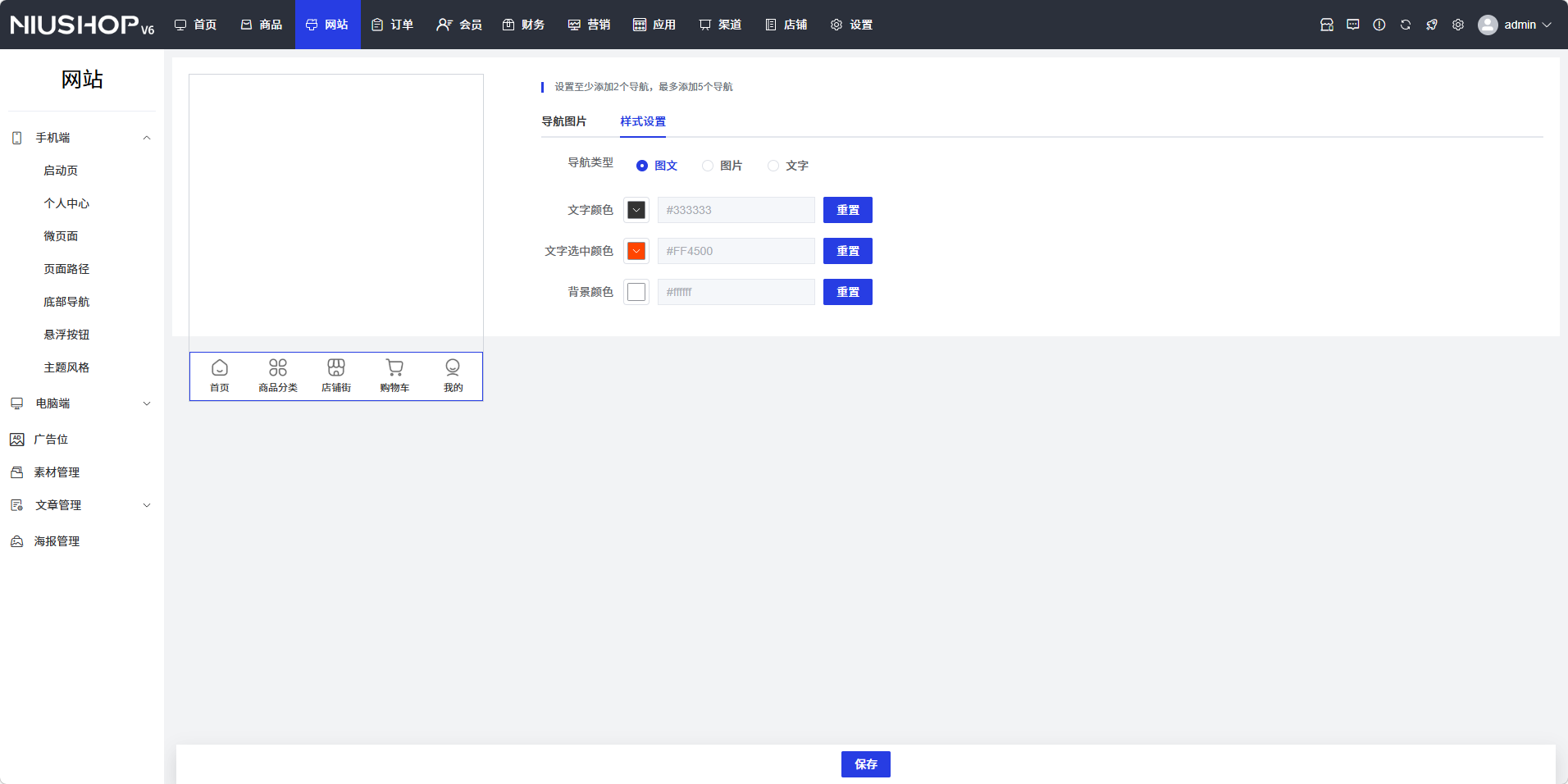Select the 图文 navigation type
1568x784 pixels.
(x=642, y=166)
